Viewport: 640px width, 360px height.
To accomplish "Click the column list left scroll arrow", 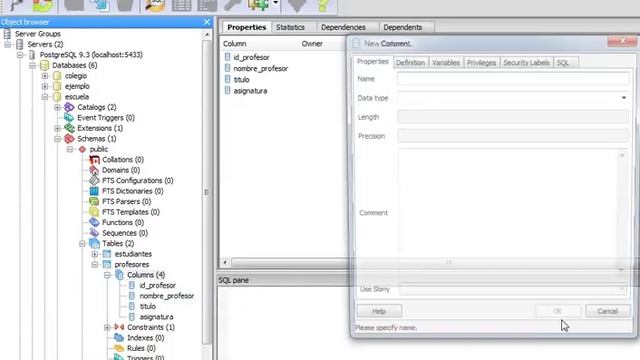I will 225,262.
